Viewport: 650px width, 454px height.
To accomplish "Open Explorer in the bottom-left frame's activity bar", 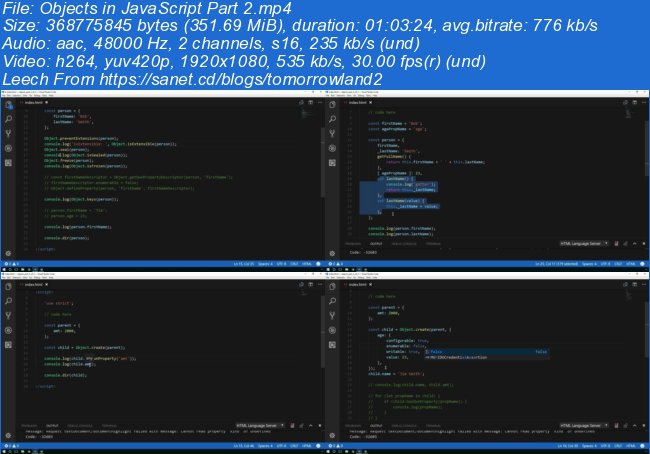I will tap(8, 287).
